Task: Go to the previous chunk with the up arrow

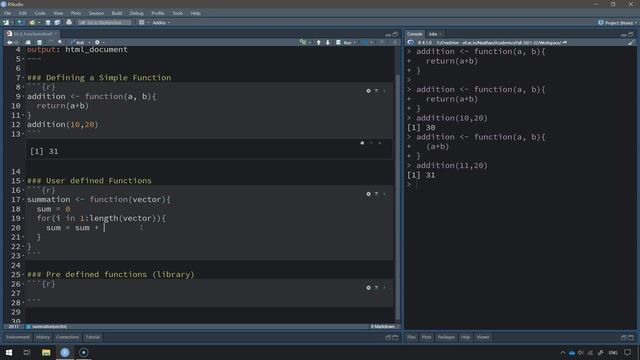Action: (319, 42)
